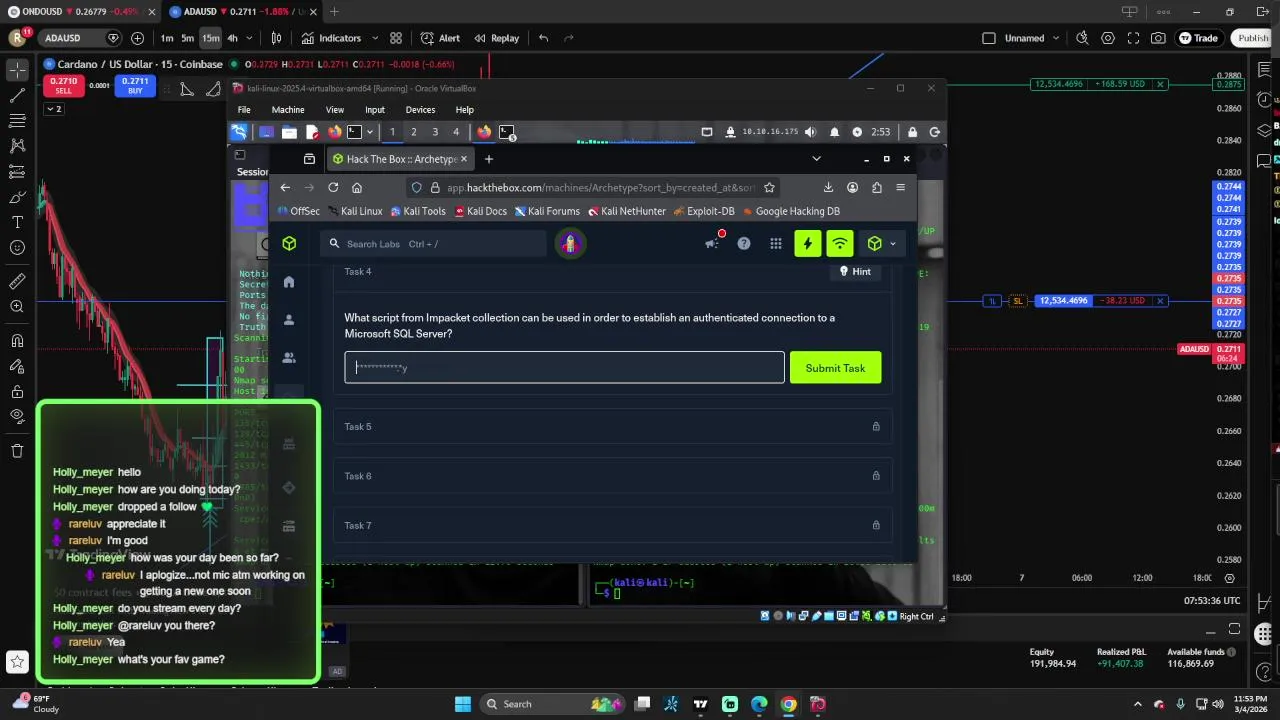Open VirtualBox Devices menu
Viewport: 1280px width, 720px height.
click(x=420, y=110)
